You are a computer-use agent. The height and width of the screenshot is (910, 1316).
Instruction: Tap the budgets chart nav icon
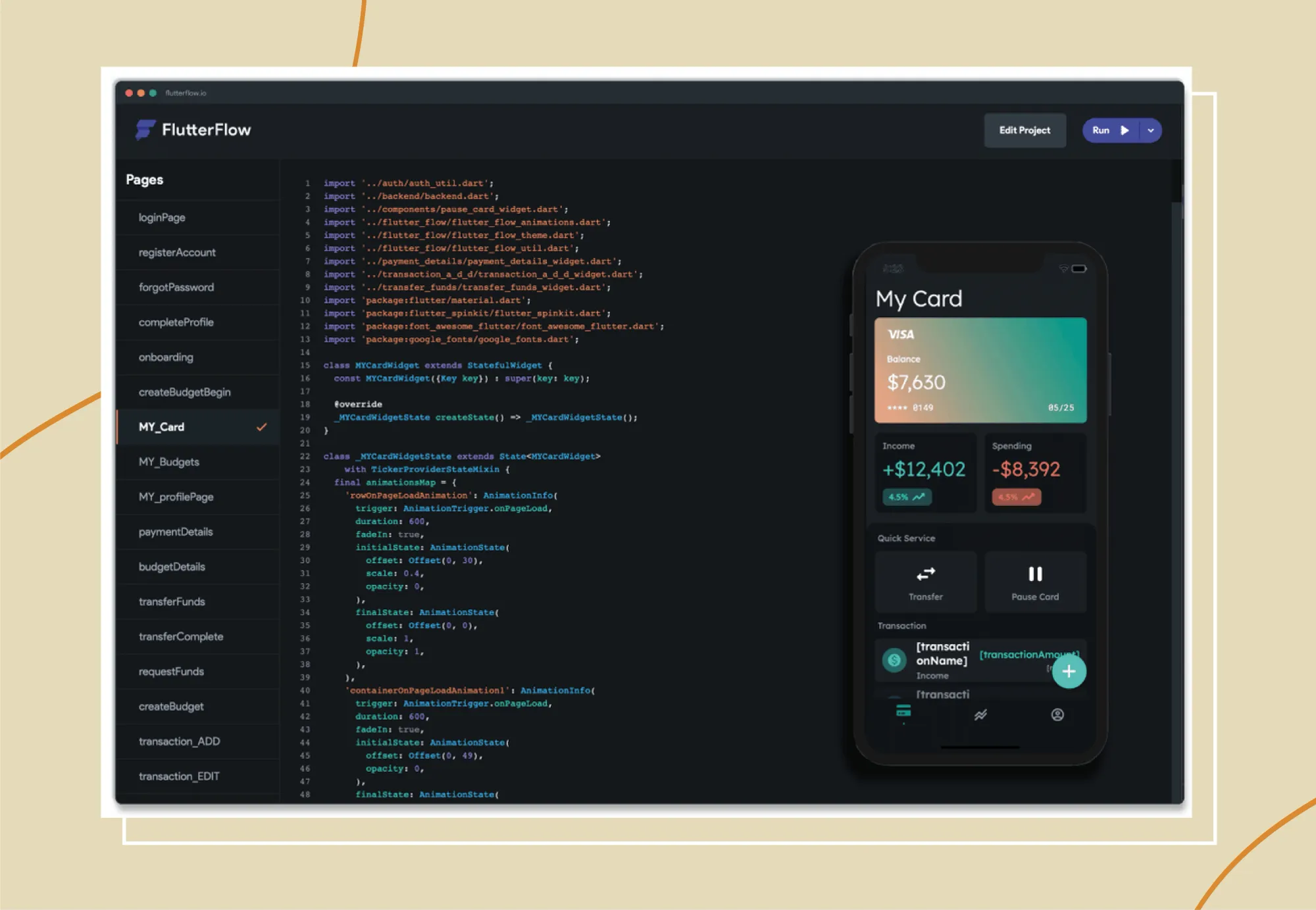(980, 715)
